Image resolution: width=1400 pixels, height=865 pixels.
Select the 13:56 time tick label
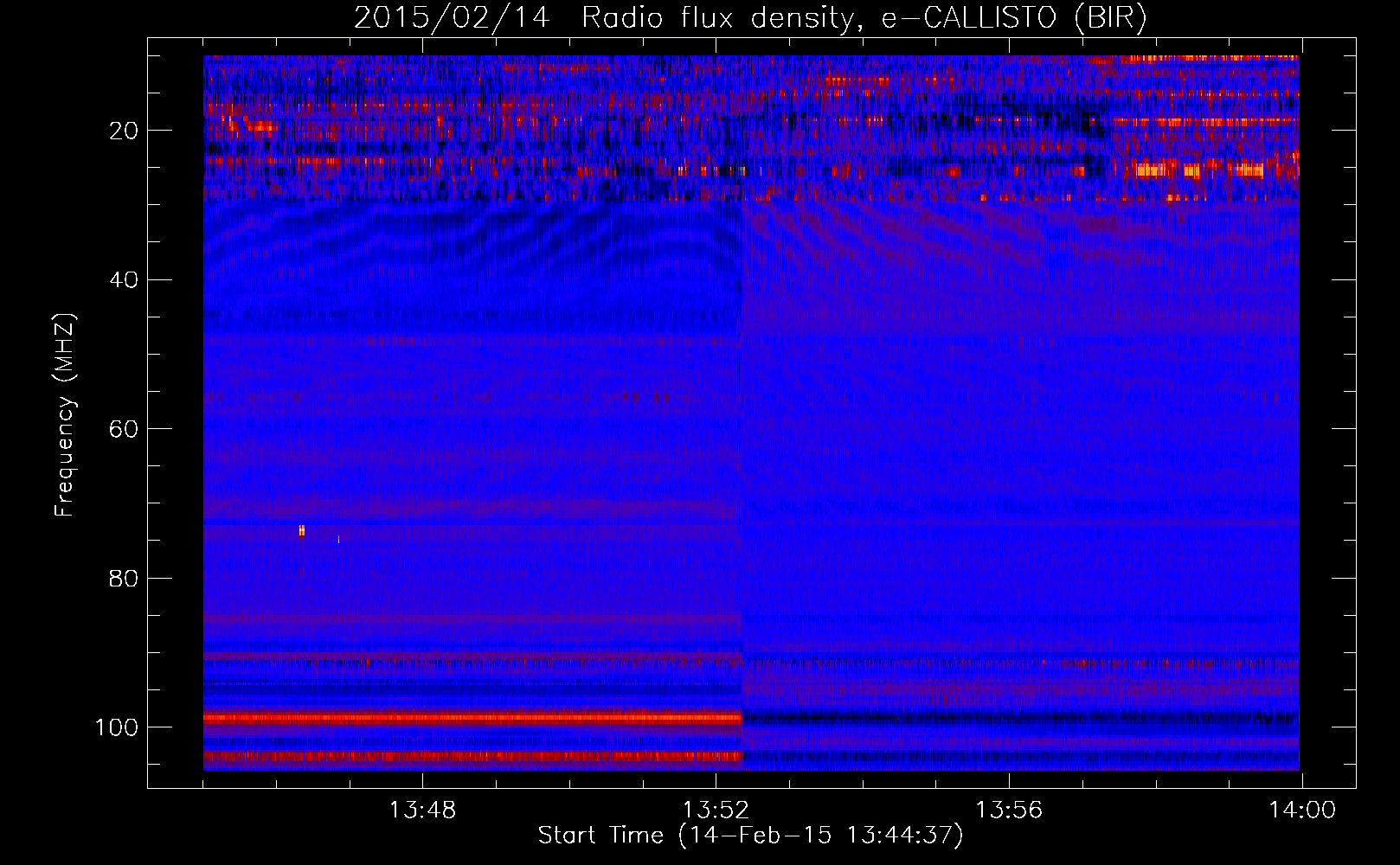pyautogui.click(x=1009, y=811)
